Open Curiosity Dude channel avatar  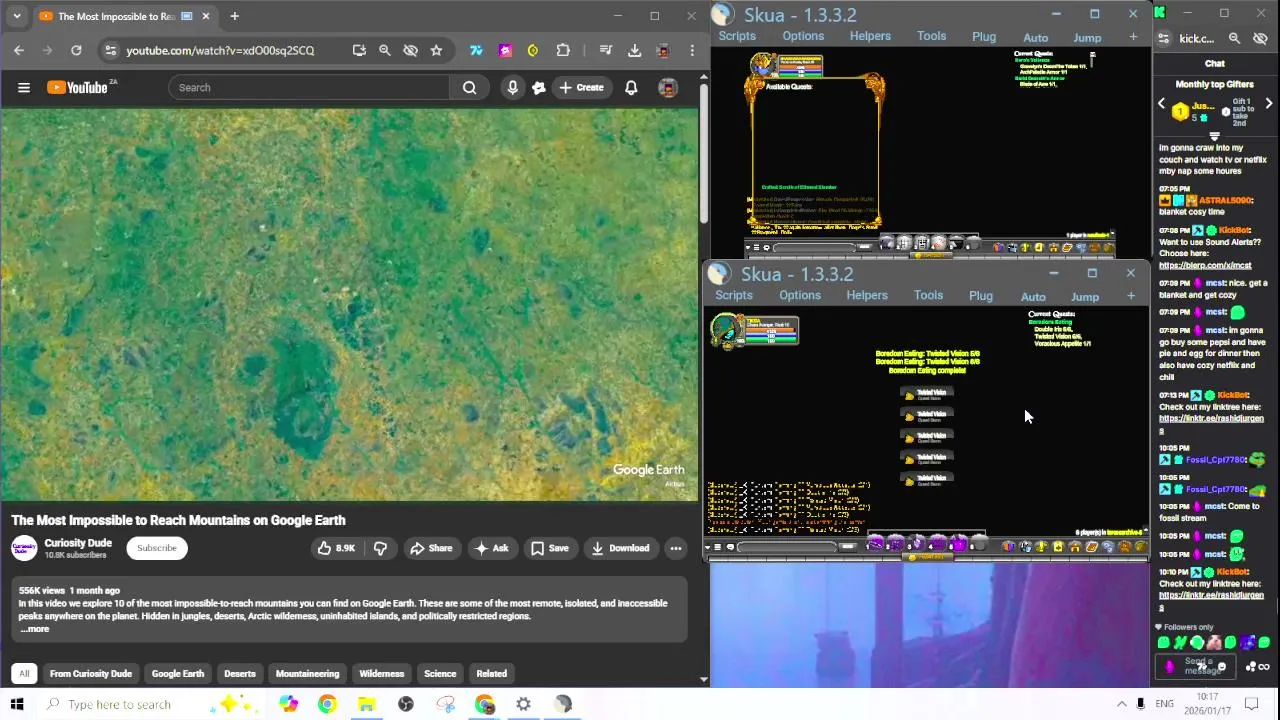click(x=24, y=548)
